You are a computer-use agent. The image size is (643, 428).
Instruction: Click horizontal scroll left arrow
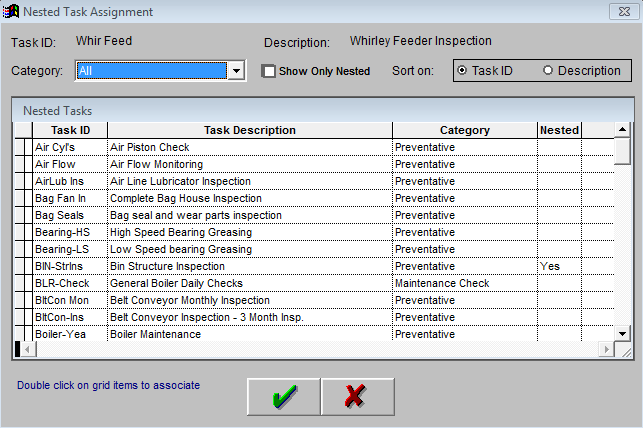click(27, 350)
